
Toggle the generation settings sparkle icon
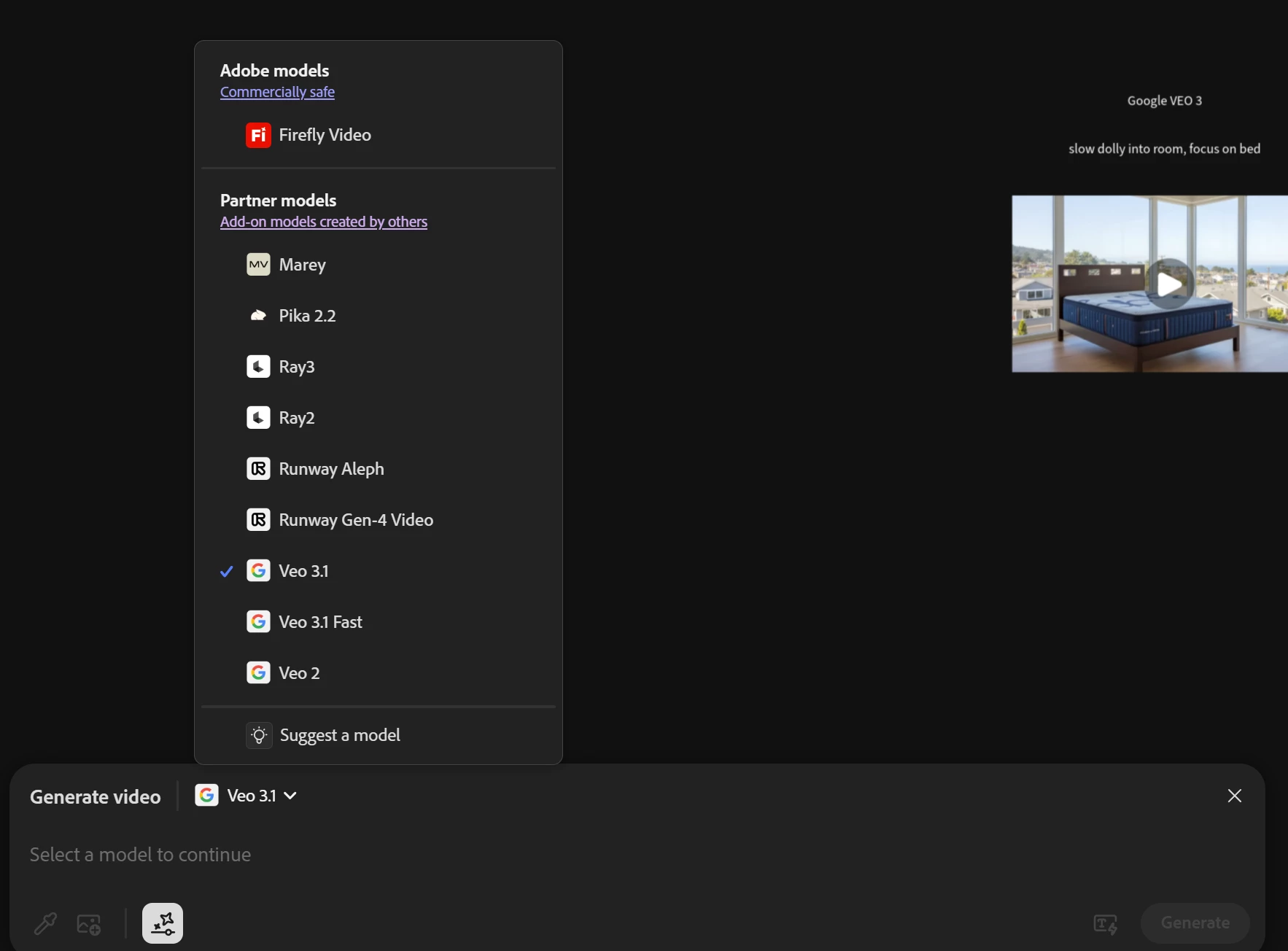click(163, 923)
